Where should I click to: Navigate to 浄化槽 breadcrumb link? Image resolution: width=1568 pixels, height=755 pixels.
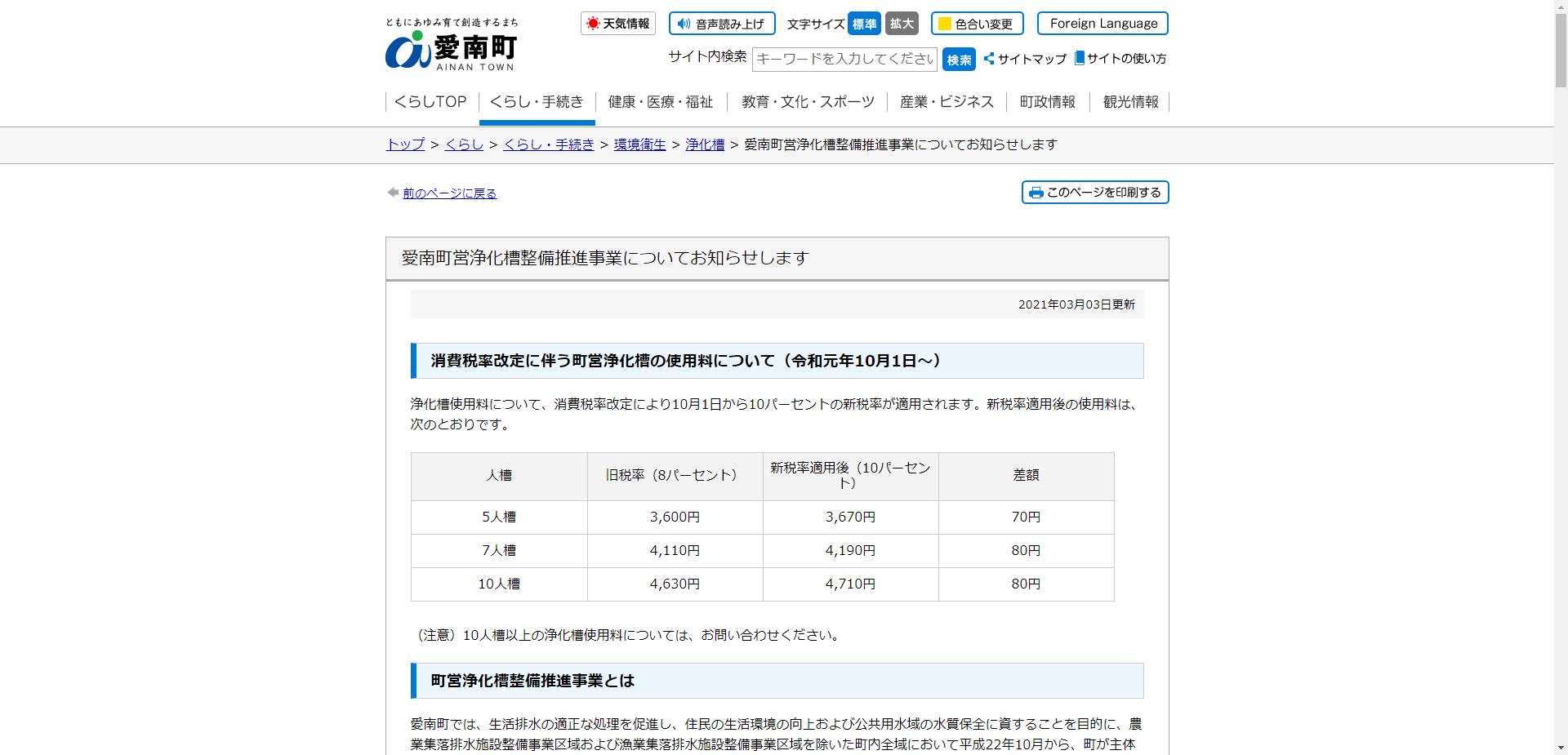point(705,144)
